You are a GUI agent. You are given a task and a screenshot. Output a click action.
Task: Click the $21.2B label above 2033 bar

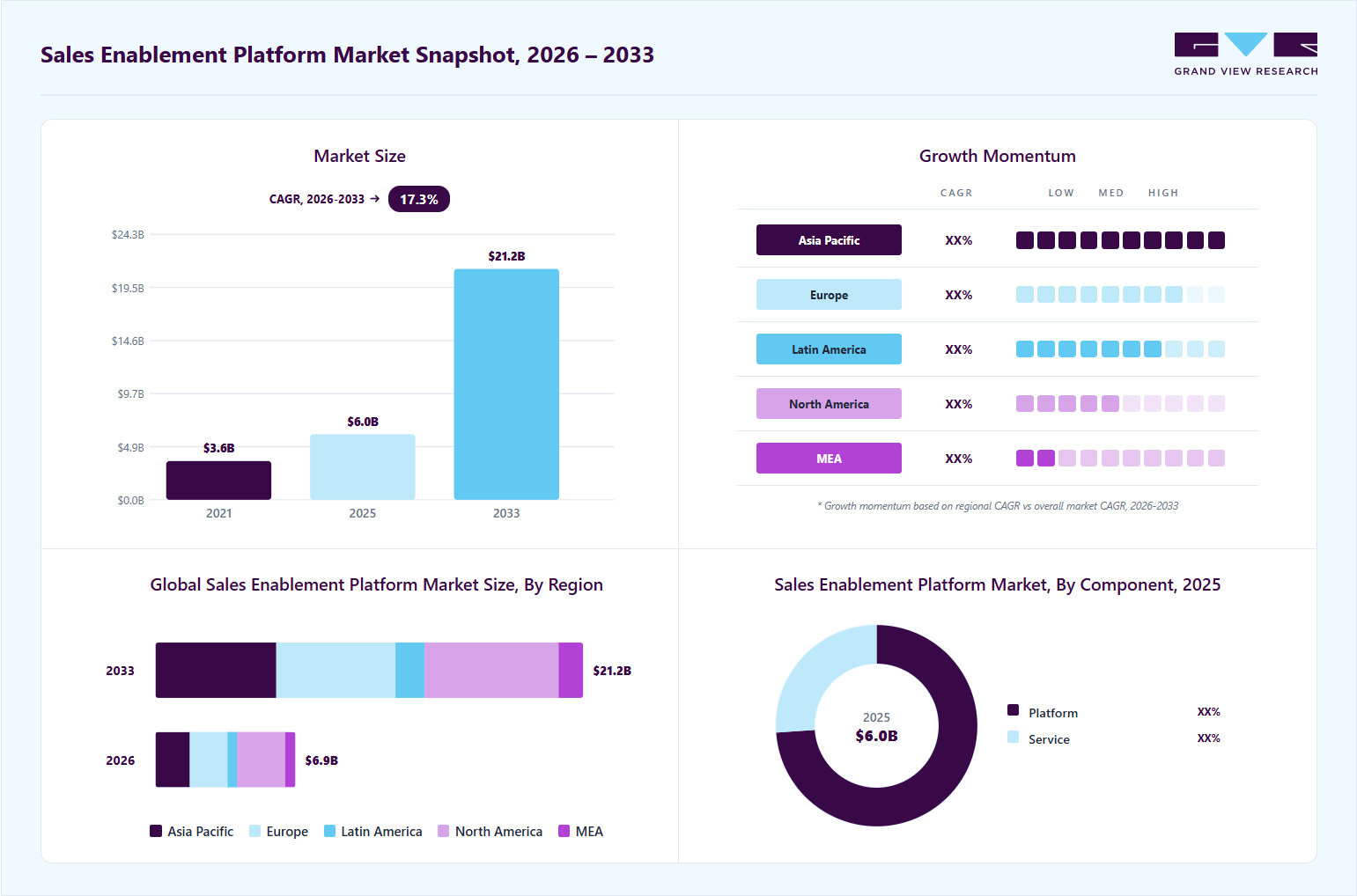[x=506, y=256]
